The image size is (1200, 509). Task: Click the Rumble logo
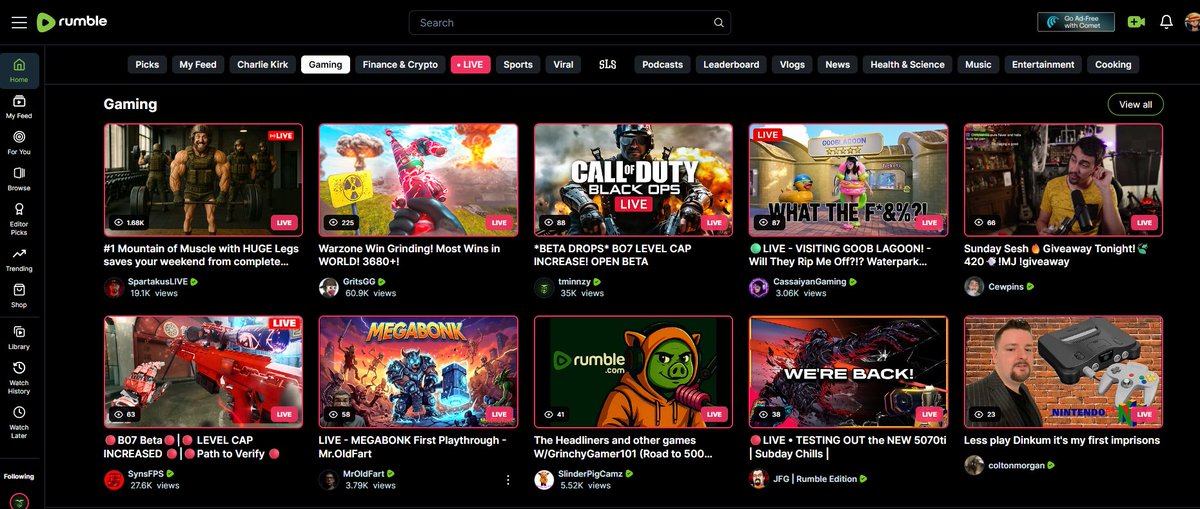pyautogui.click(x=72, y=22)
